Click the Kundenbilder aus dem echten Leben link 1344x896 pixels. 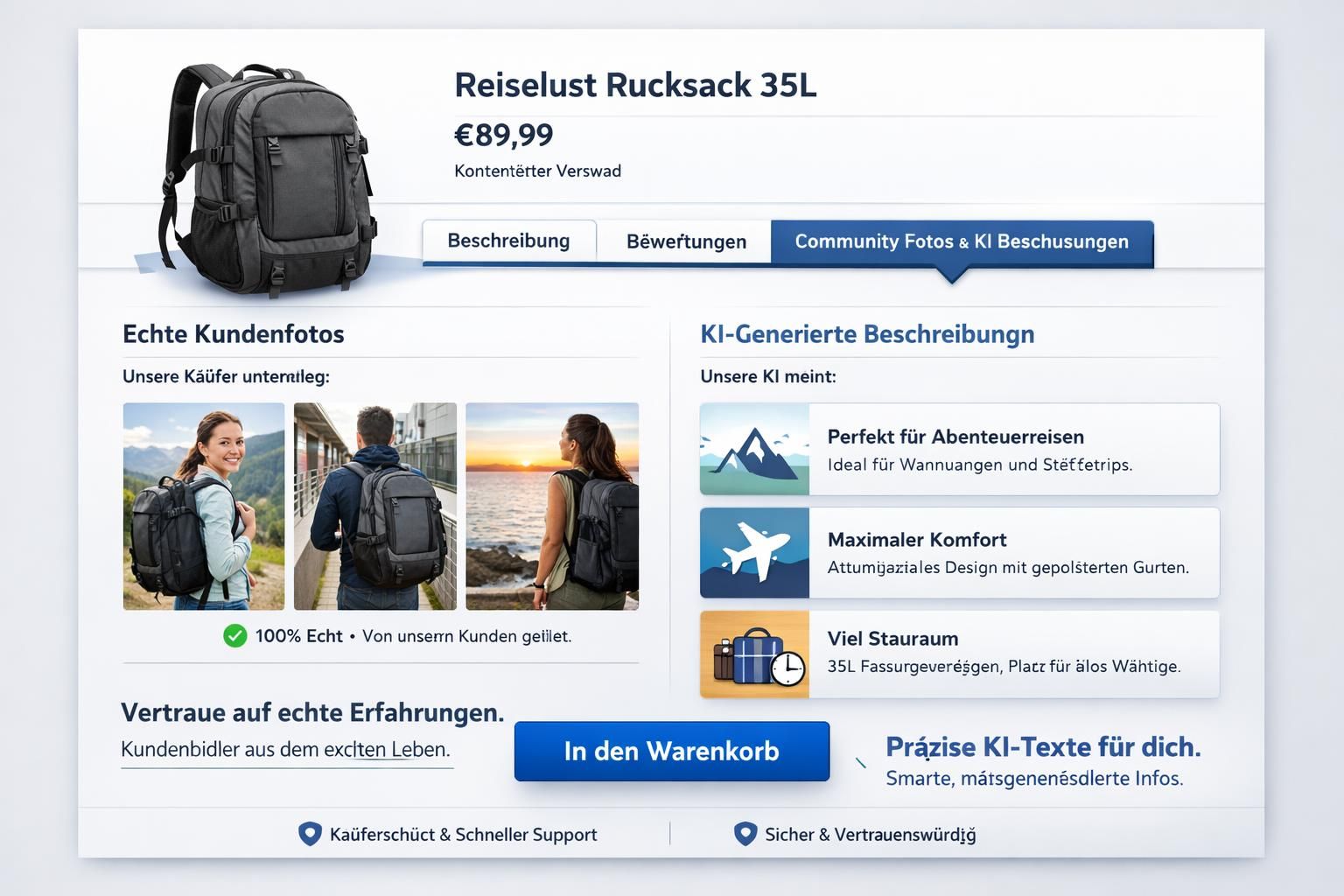point(286,750)
